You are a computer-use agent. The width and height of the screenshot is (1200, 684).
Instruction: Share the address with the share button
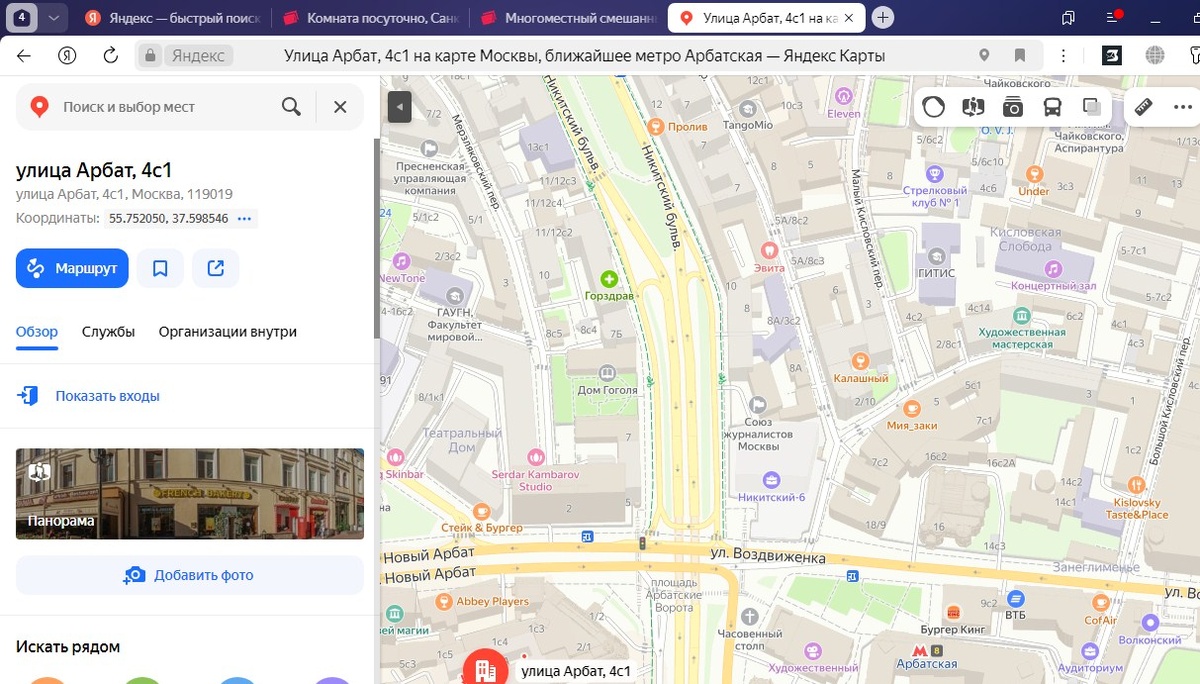[215, 268]
